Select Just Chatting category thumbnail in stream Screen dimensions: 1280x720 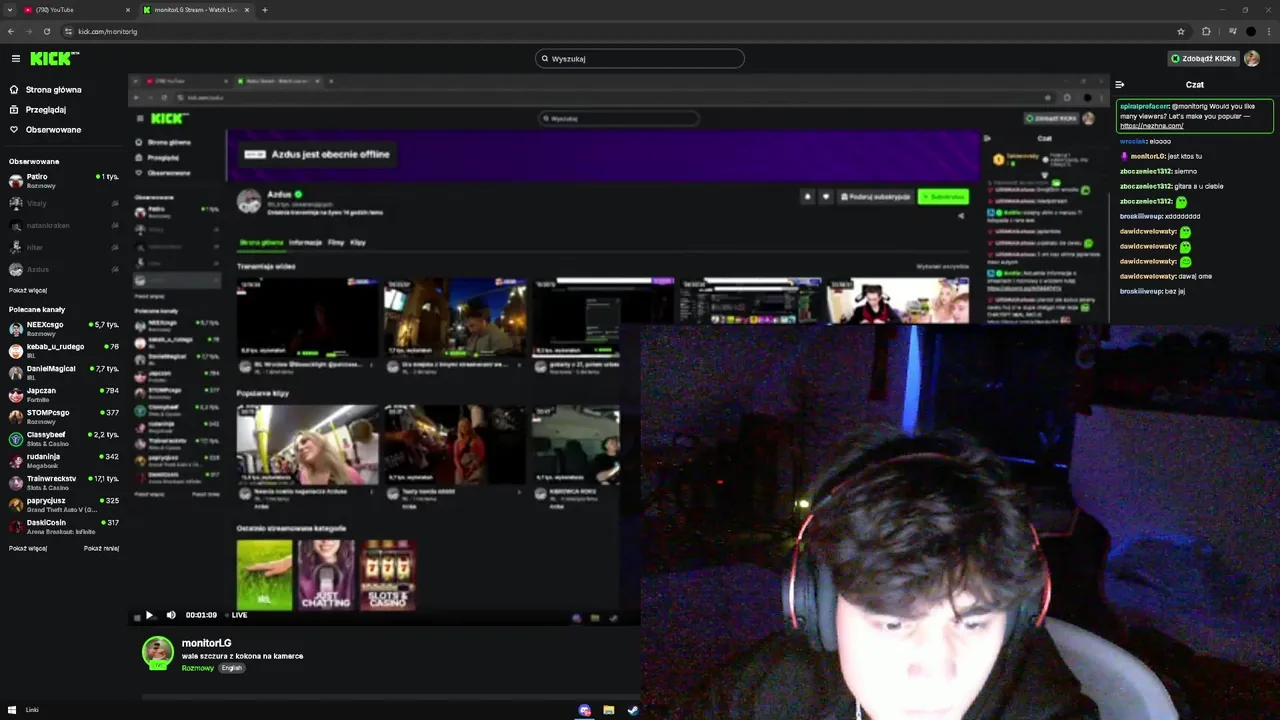tap(326, 575)
